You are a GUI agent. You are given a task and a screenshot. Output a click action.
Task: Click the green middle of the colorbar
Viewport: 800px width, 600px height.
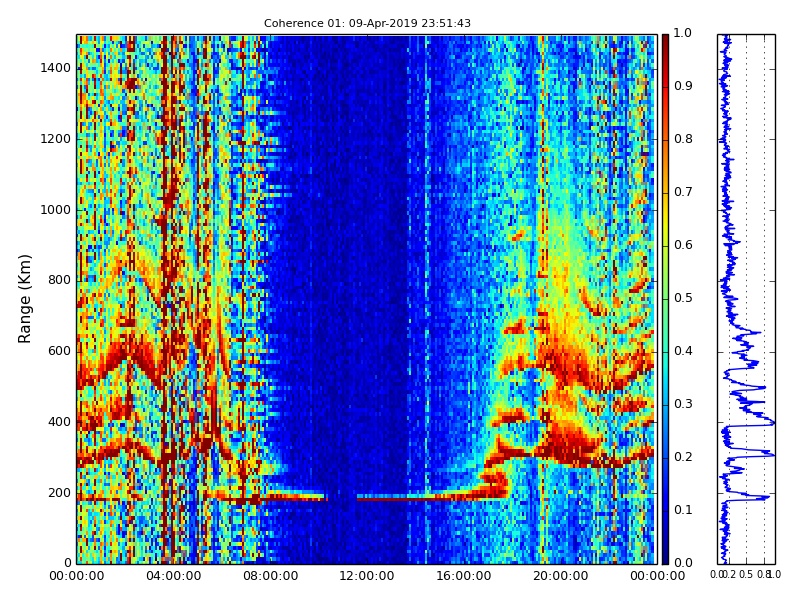tap(665, 298)
